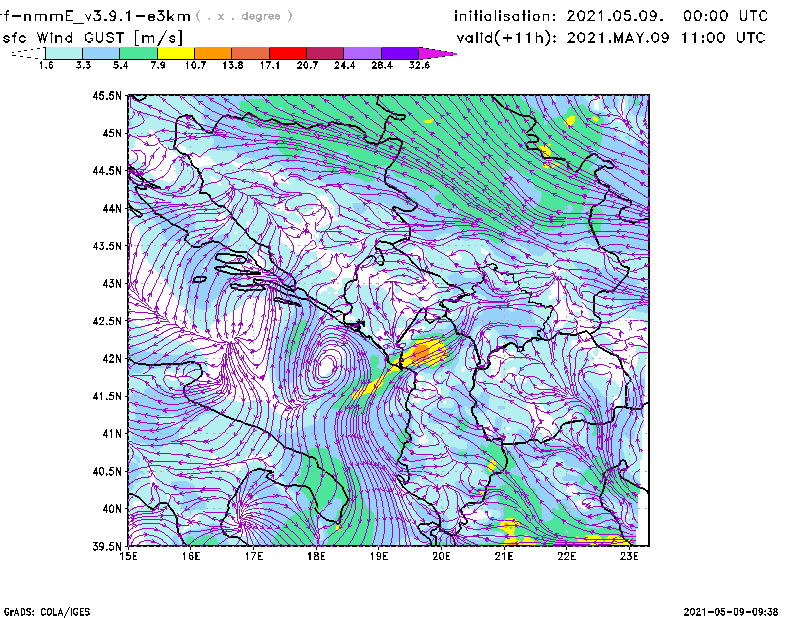
Task: Click the '17E' longitude label
Action: 254,556
